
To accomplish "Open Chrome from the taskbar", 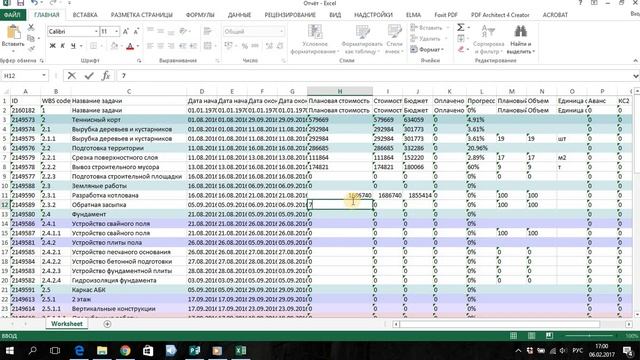I will [125, 351].
